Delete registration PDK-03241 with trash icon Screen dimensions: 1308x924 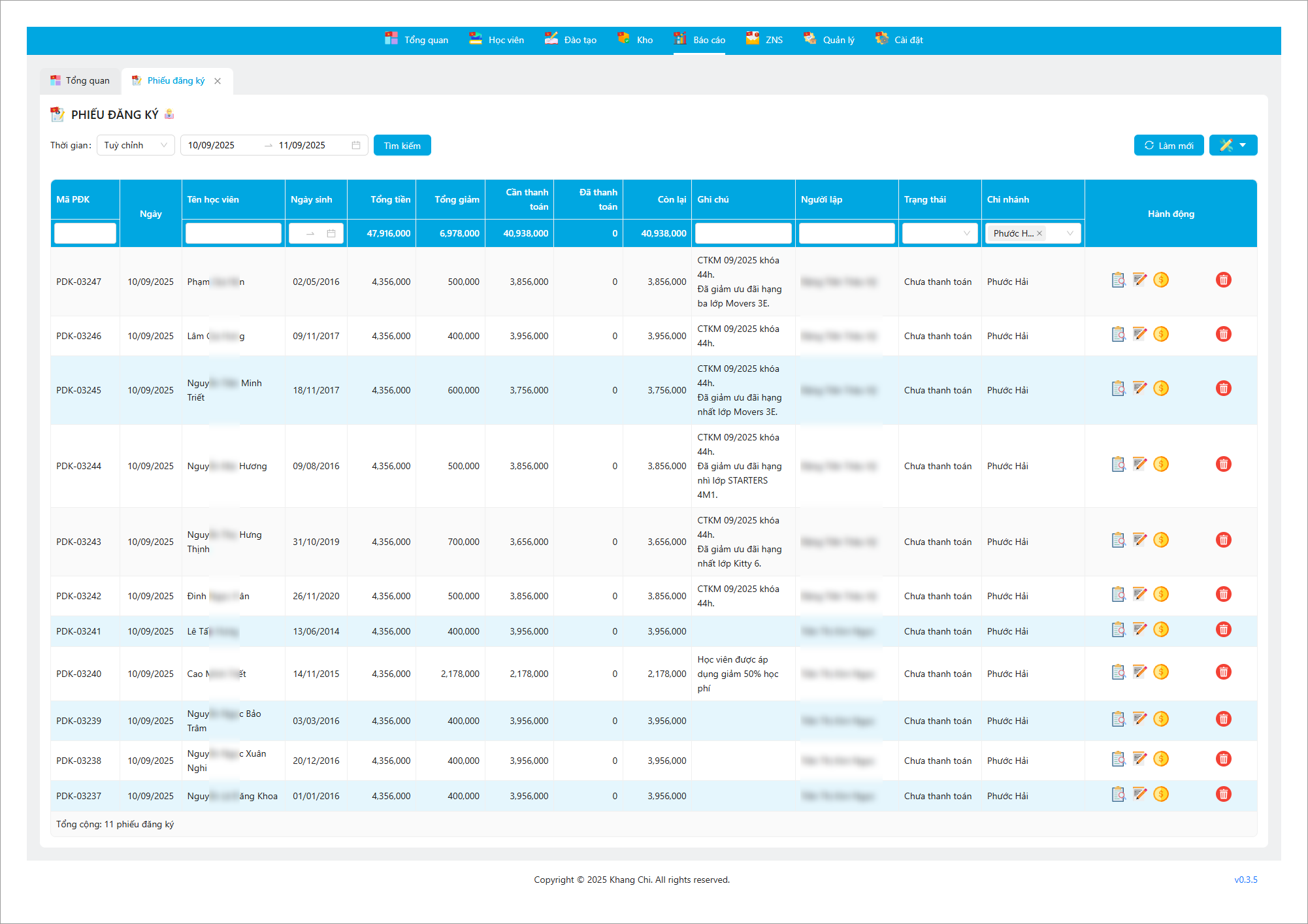point(1223,630)
